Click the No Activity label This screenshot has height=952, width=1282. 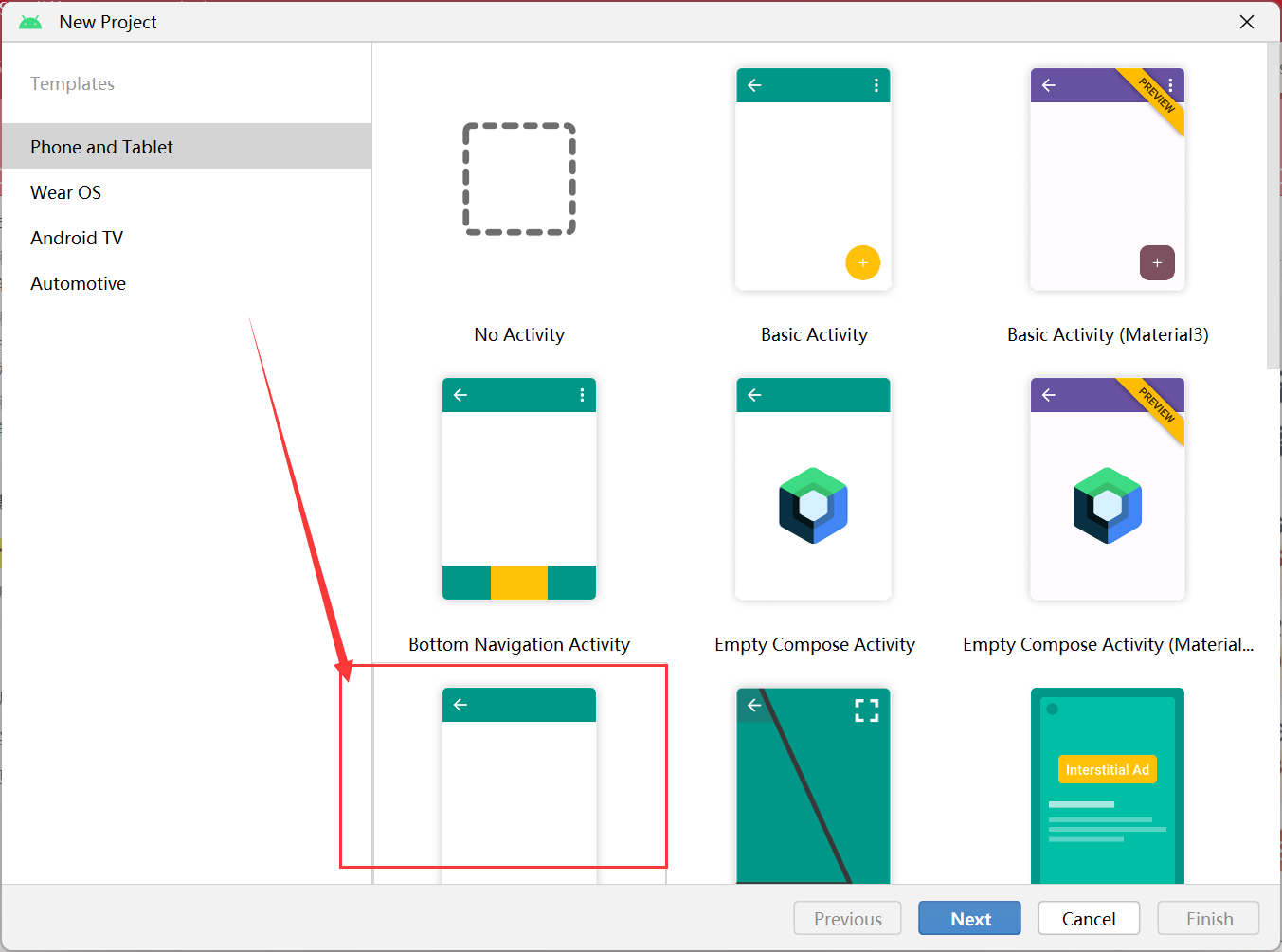(519, 334)
